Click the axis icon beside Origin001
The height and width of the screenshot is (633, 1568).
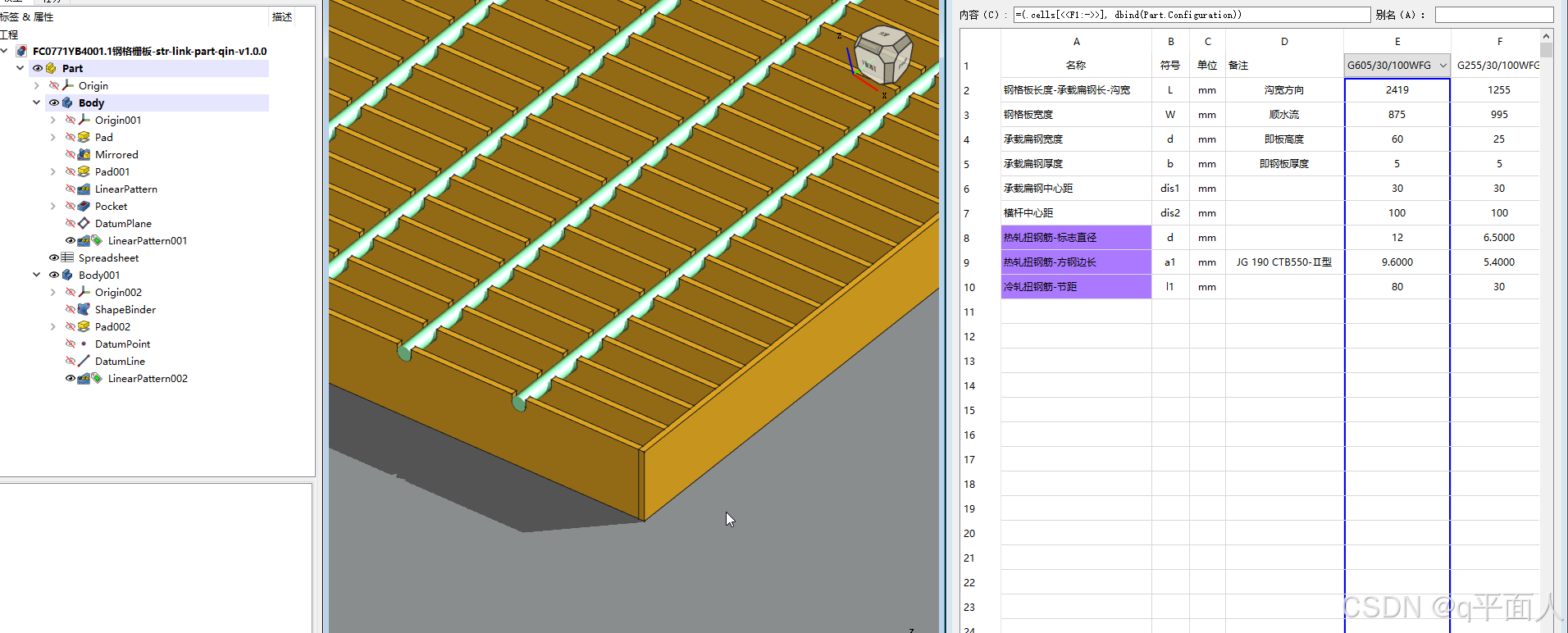tap(84, 120)
